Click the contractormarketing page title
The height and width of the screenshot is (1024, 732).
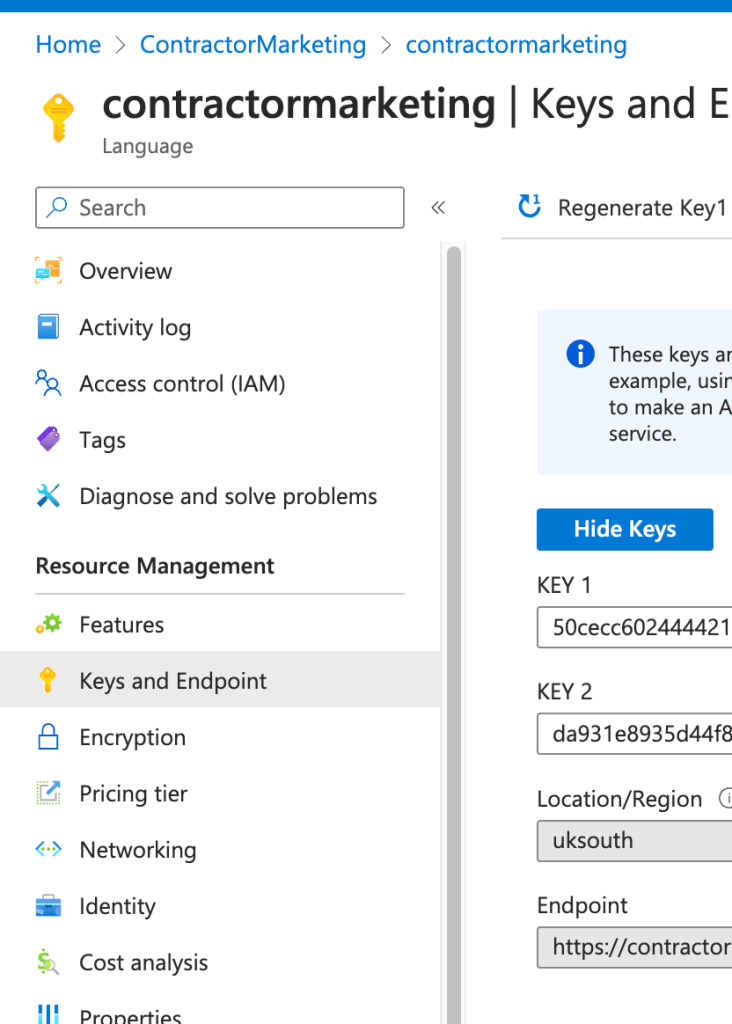coord(298,104)
